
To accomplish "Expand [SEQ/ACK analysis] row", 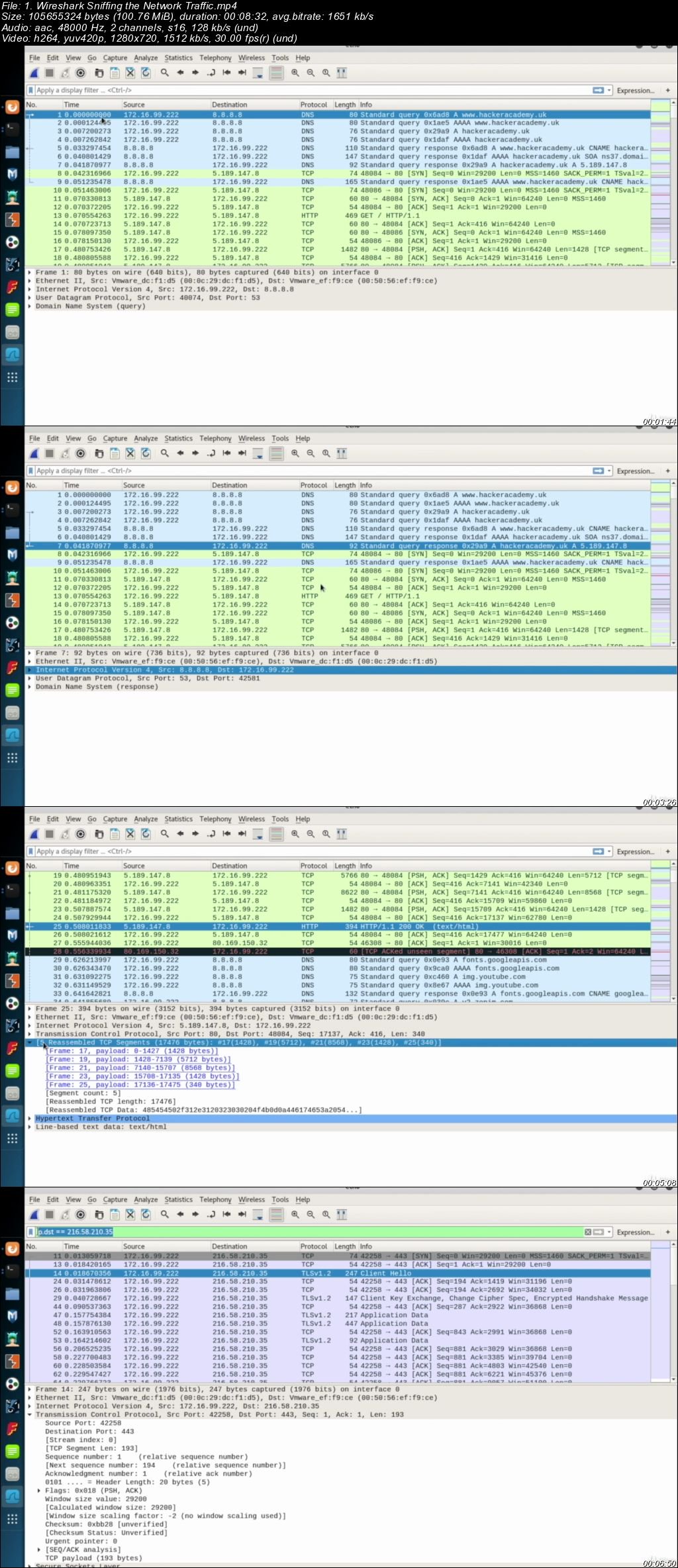I will coord(39,1549).
